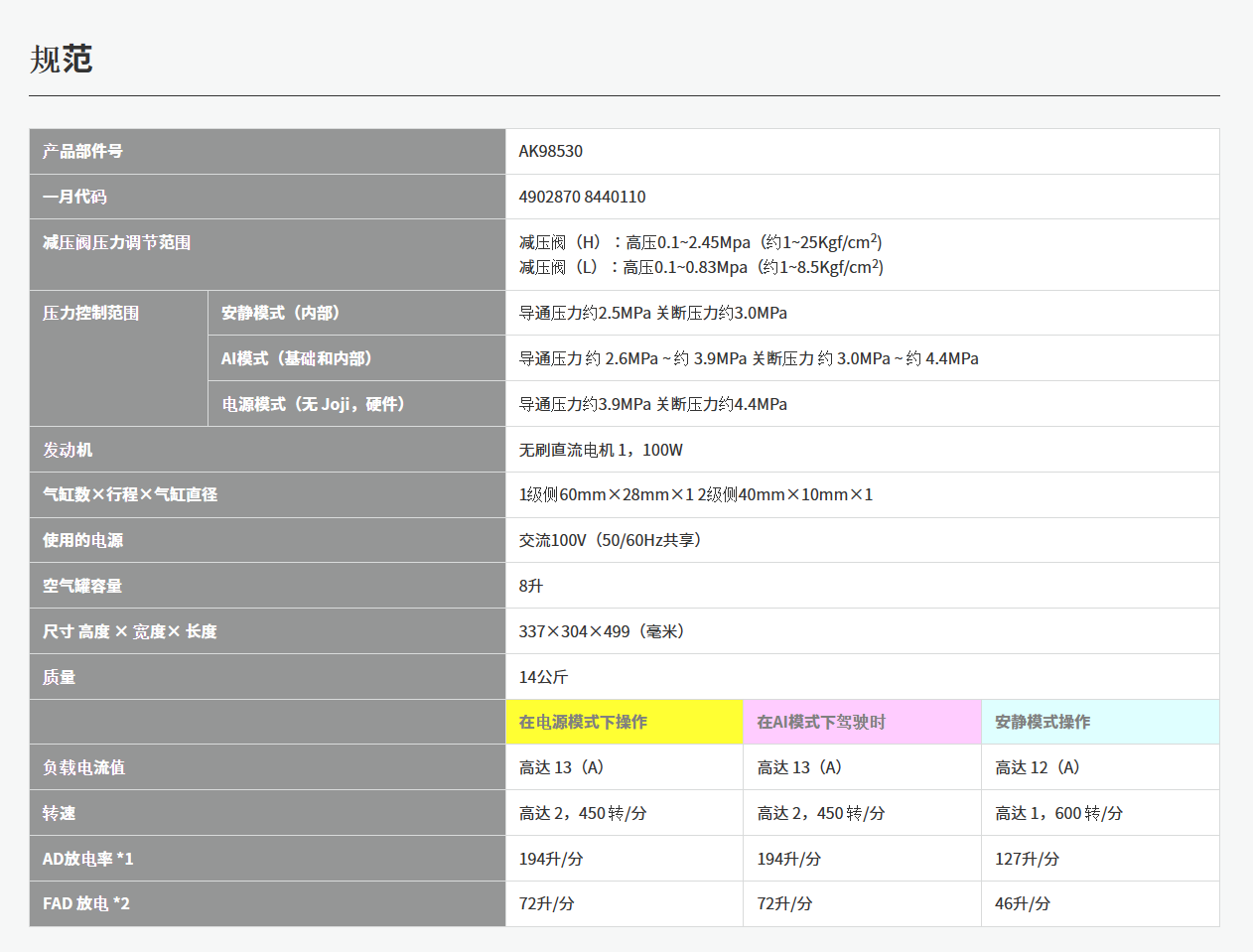This screenshot has height=952, width=1253.
Task: Select the 转速 row label
Action: pyautogui.click(x=267, y=813)
